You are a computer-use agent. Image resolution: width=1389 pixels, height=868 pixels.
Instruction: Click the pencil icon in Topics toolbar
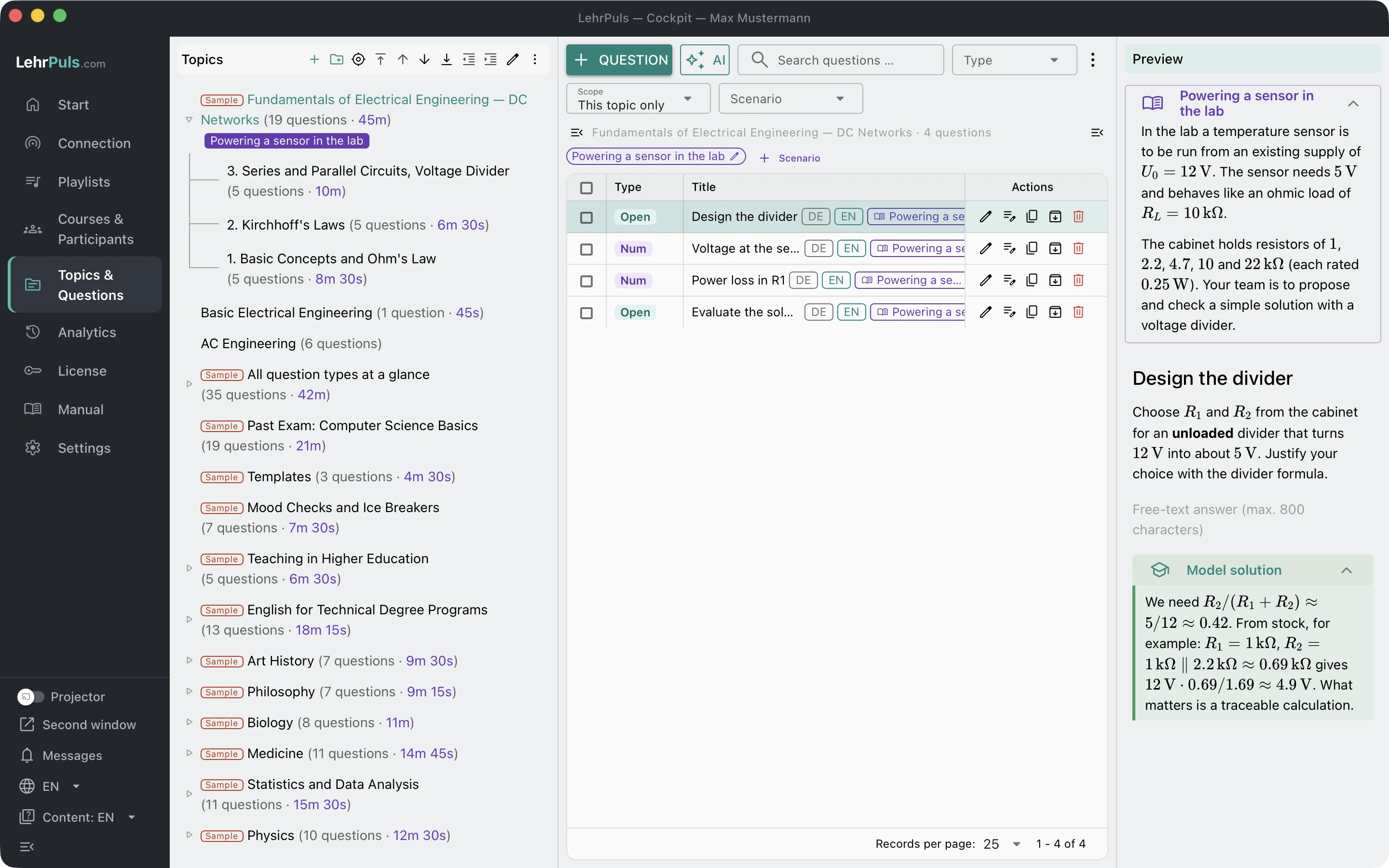[513, 59]
